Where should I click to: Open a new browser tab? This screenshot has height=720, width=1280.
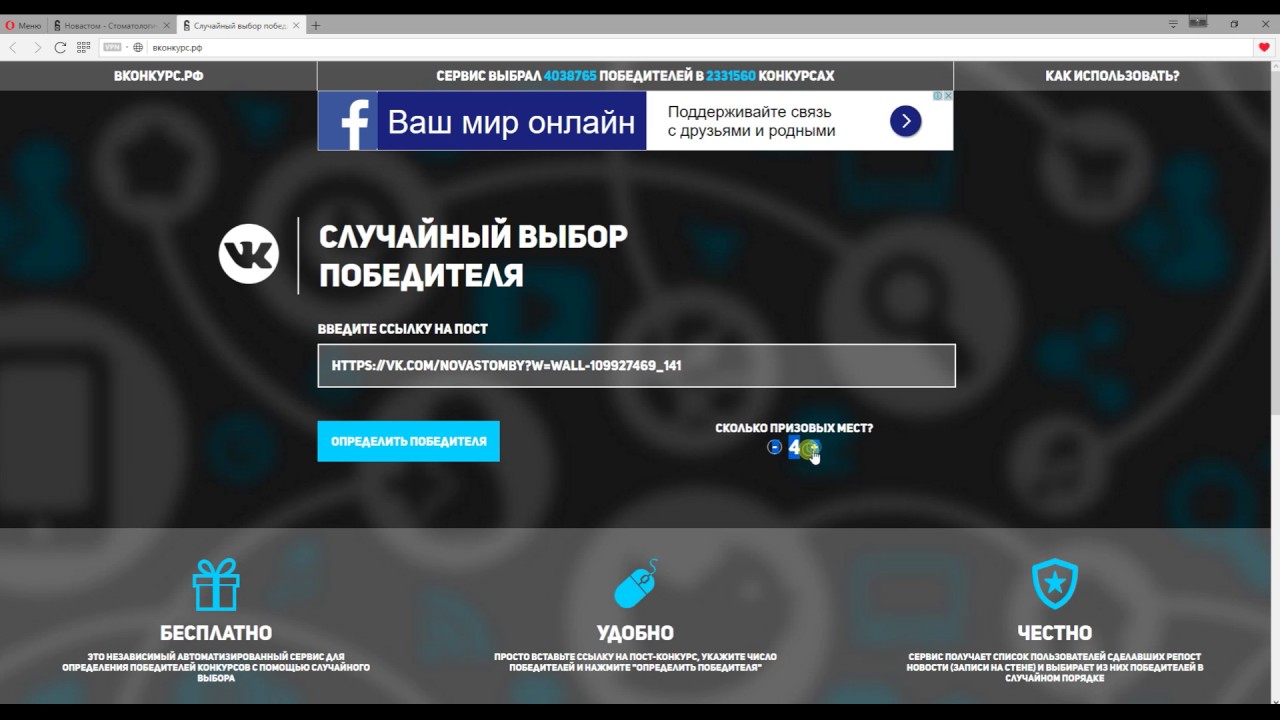[x=316, y=25]
